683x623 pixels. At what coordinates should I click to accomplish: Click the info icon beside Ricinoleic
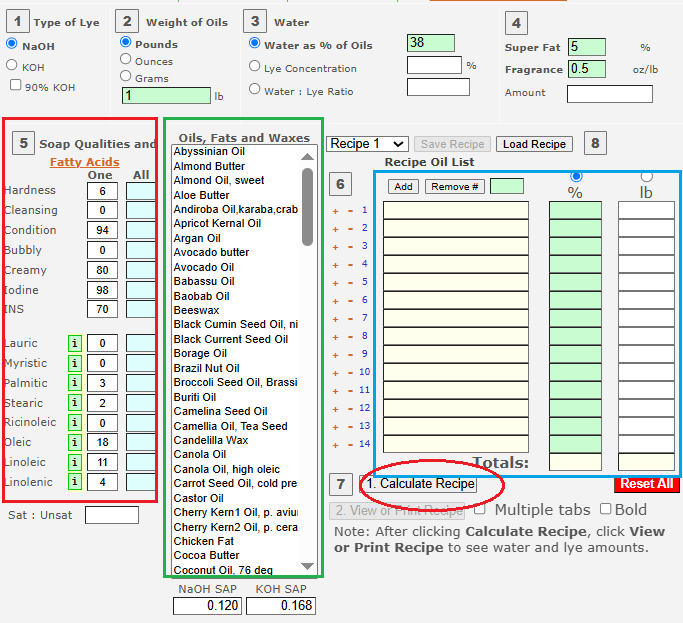pyautogui.click(x=74, y=423)
